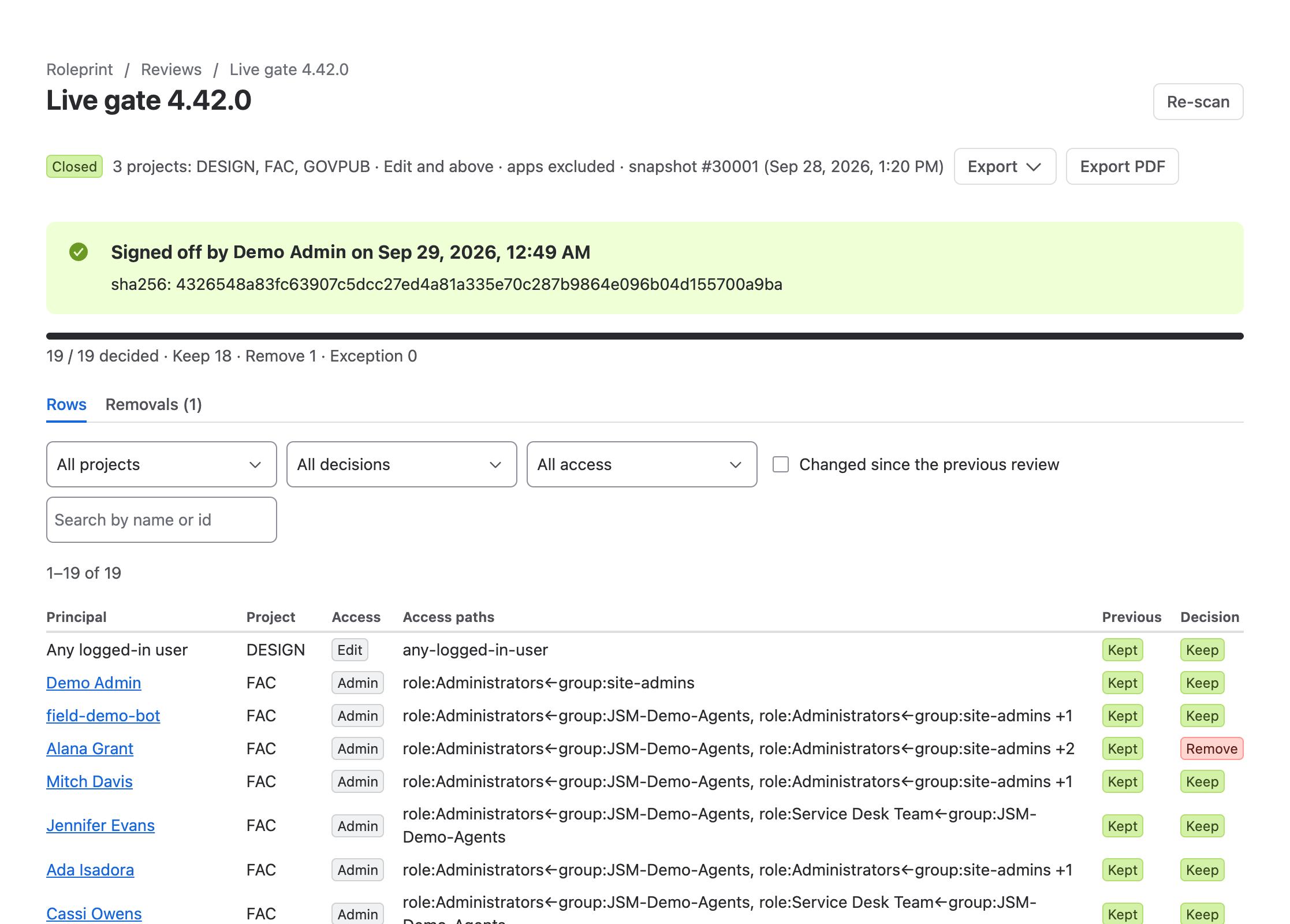1290x924 pixels.
Task: Click the 1–19 of 19 row count text
Action: [84, 573]
